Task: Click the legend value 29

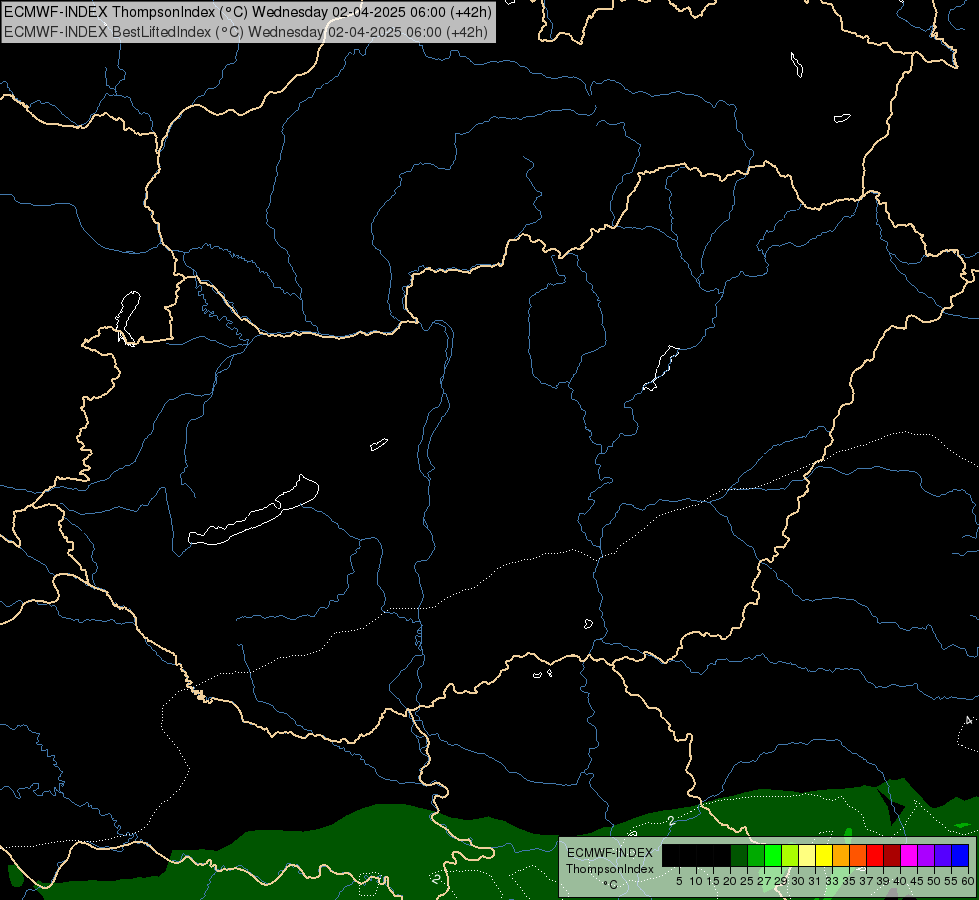Action: (781, 881)
